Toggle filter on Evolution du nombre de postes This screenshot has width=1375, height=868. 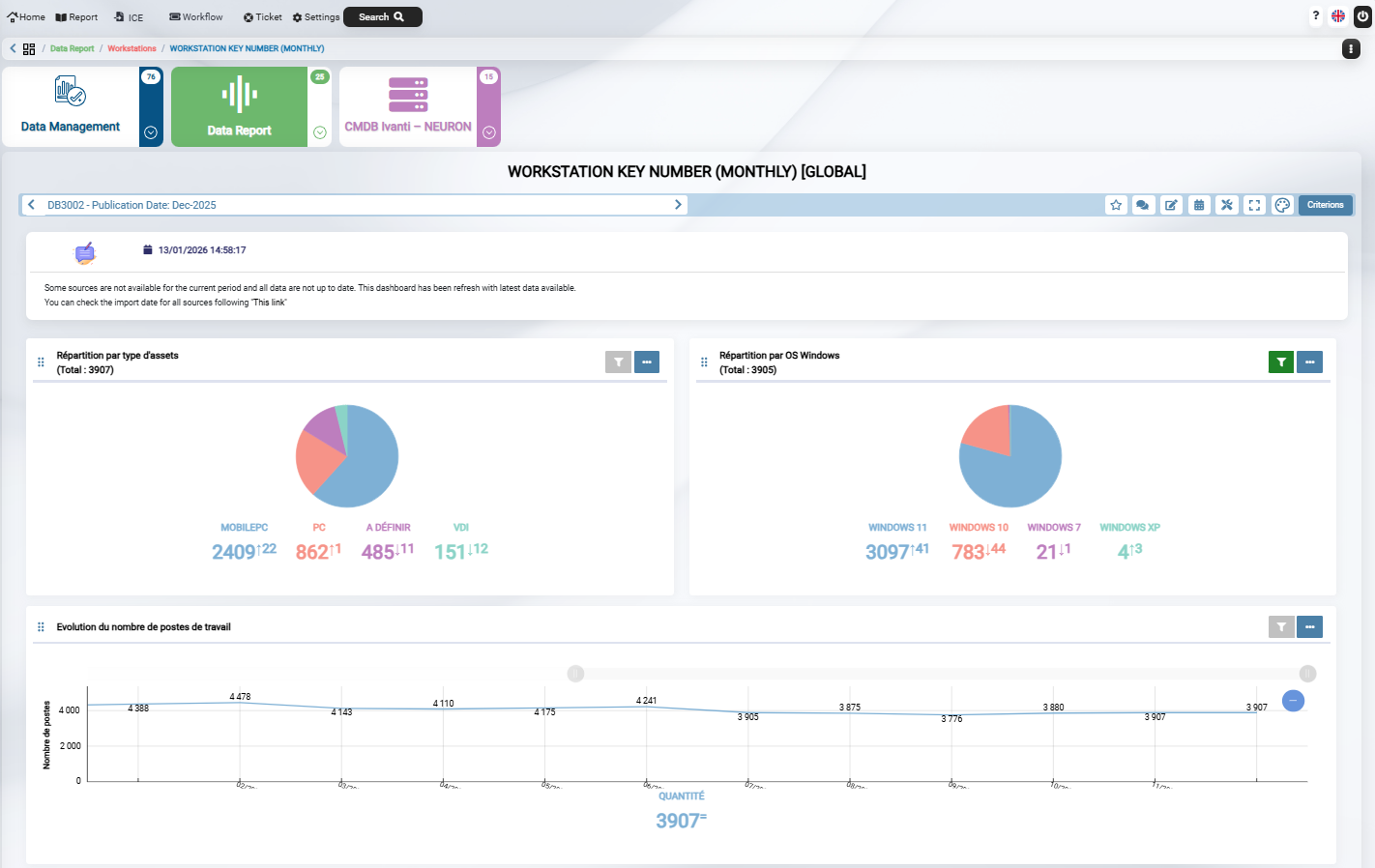[1281, 627]
